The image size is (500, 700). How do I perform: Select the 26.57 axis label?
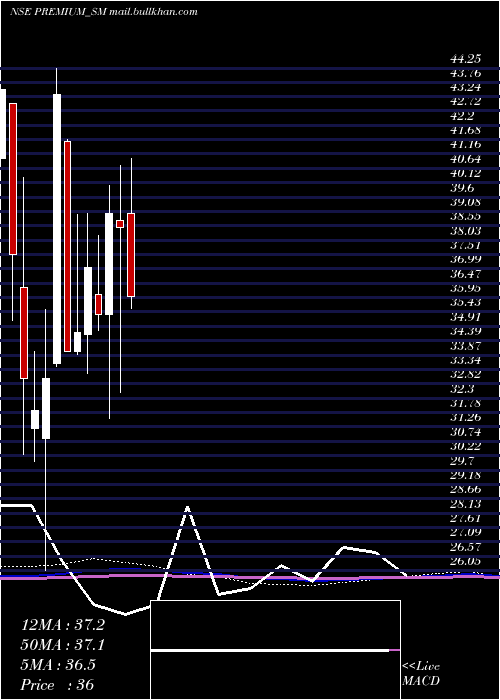(465, 546)
